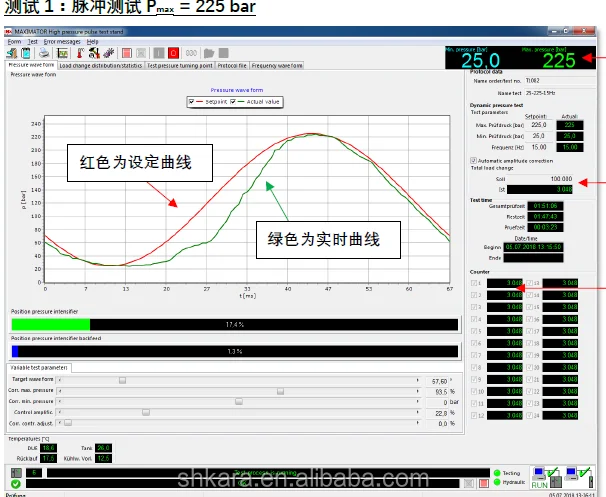Image resolution: width=606 pixels, height=497 pixels.
Task: Click the exit door icon in toolbar
Action: [x=13, y=52]
